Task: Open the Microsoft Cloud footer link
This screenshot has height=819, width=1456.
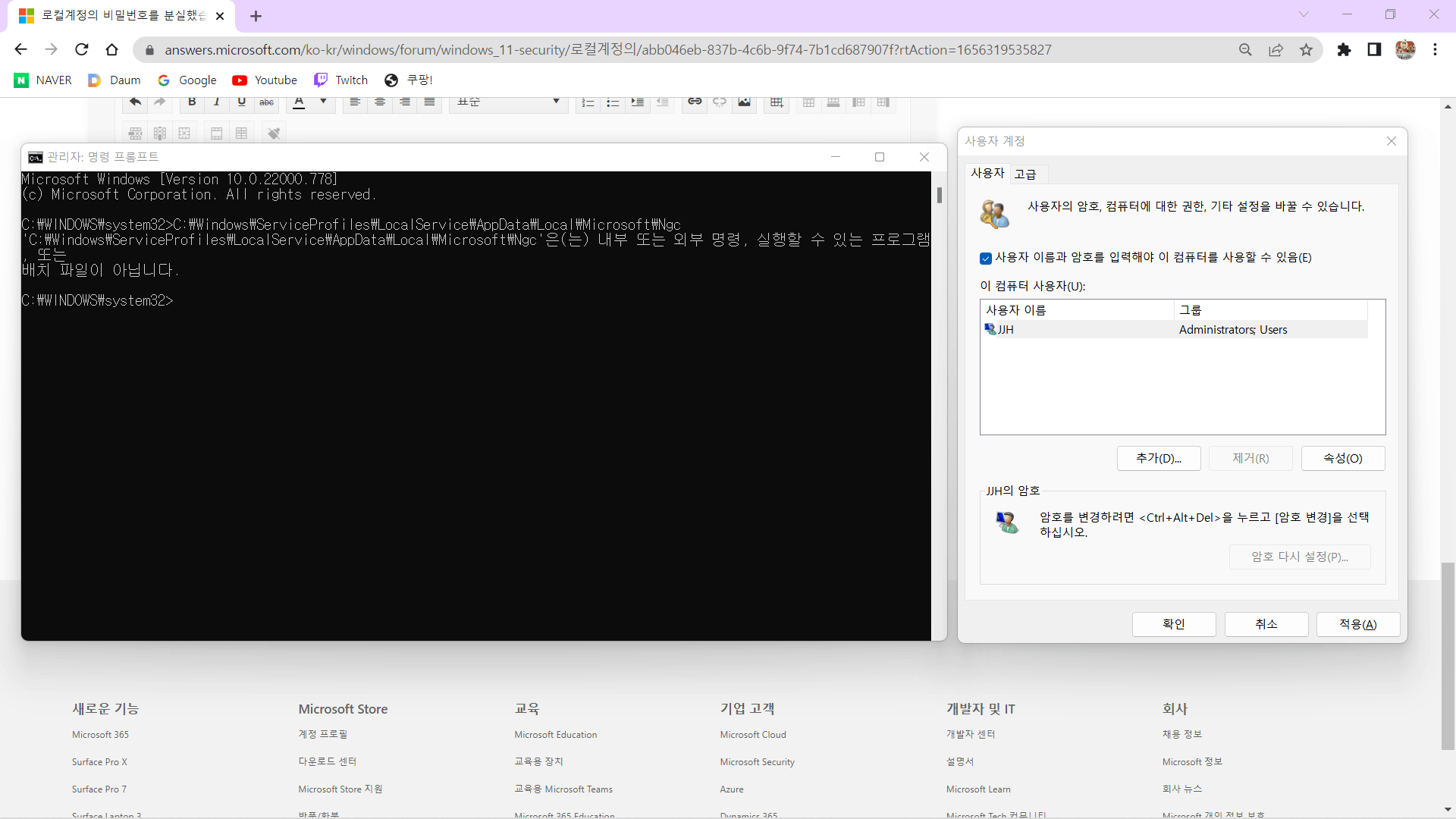Action: pos(753,735)
